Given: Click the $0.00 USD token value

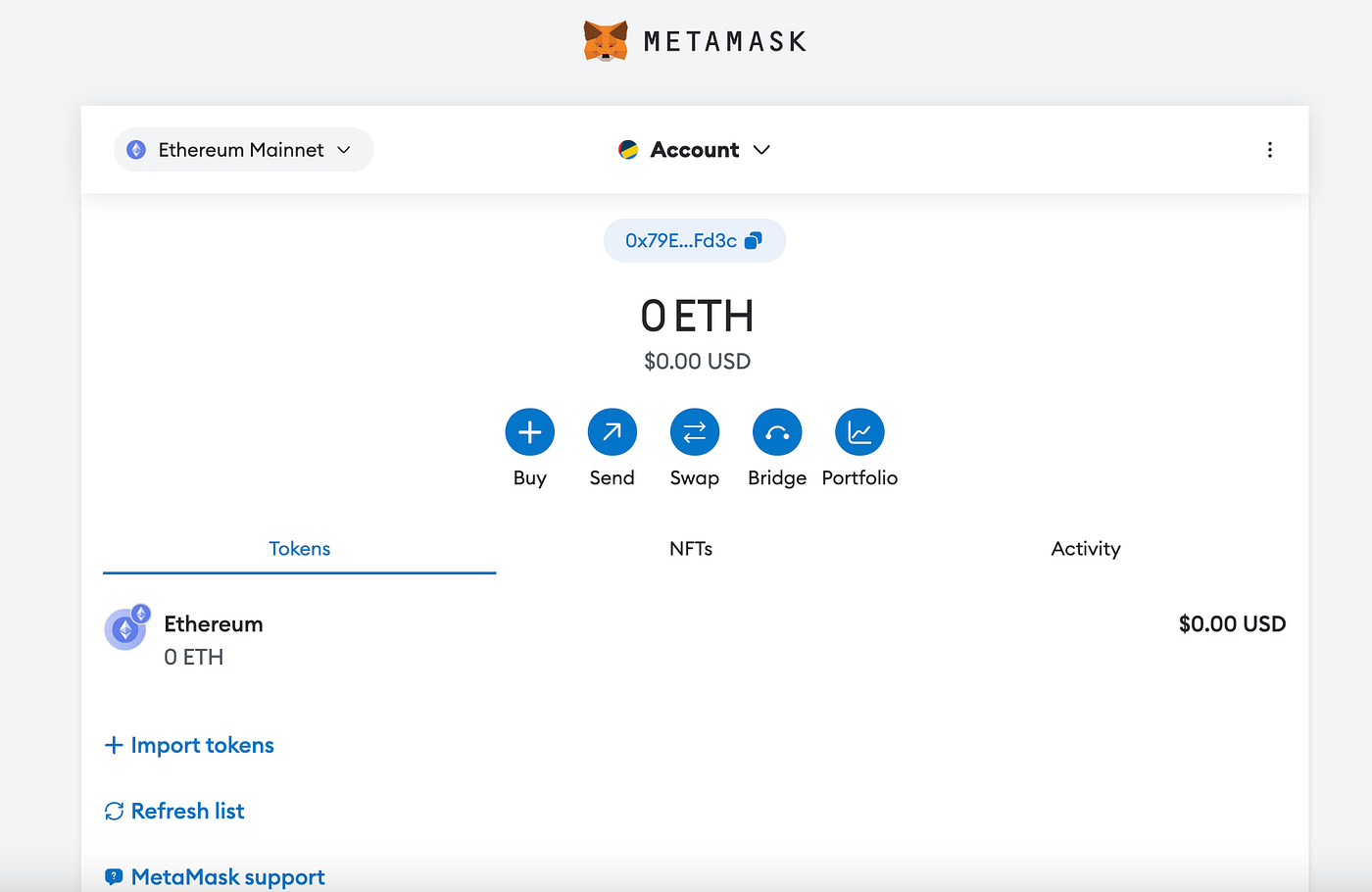Looking at the screenshot, I should (1232, 624).
